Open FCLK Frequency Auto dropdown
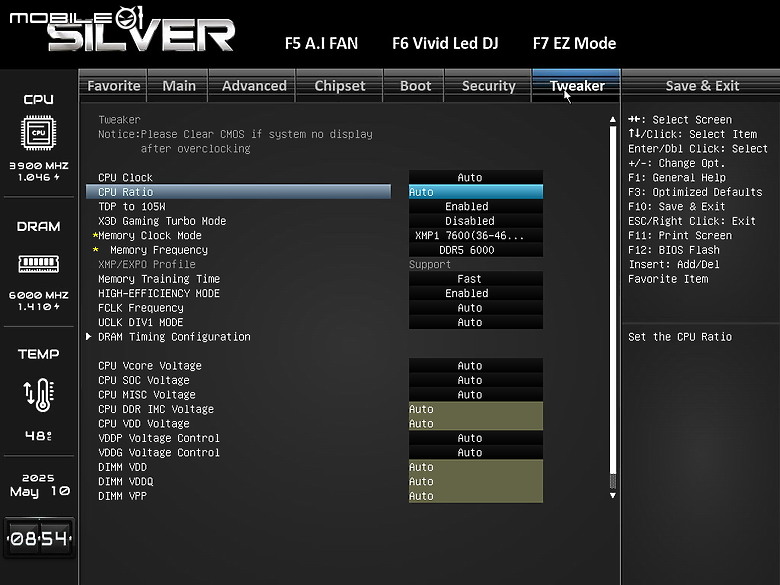Screen dimensions: 780x585 pos(476,308)
